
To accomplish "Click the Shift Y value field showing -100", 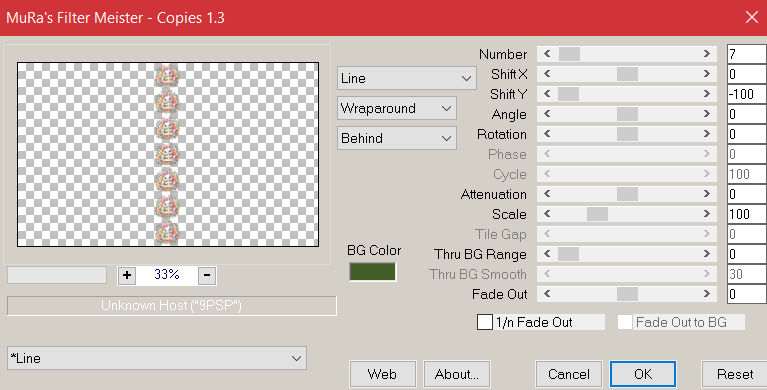I will 746,94.
